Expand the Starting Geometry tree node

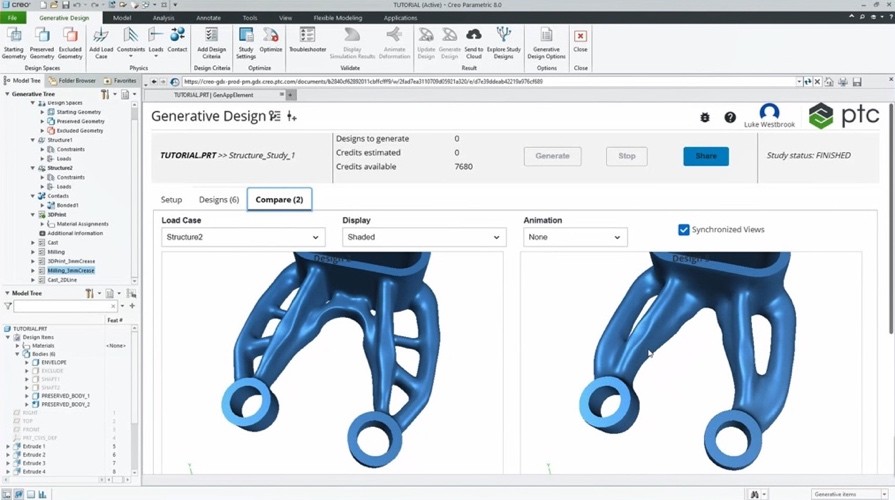click(x=42, y=112)
